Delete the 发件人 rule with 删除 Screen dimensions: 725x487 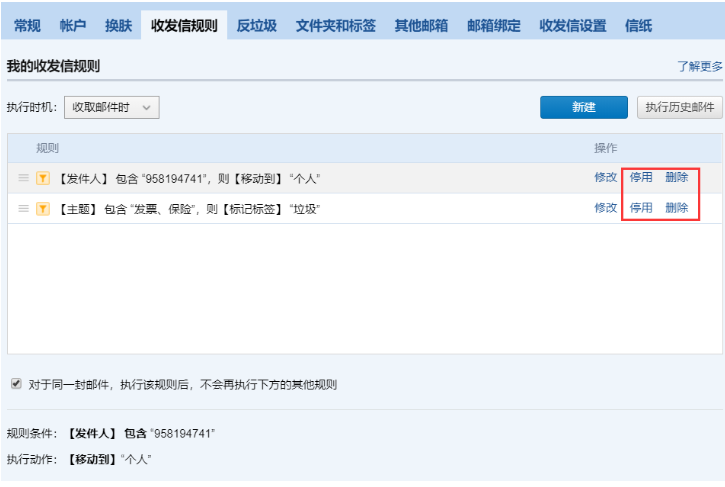click(677, 178)
